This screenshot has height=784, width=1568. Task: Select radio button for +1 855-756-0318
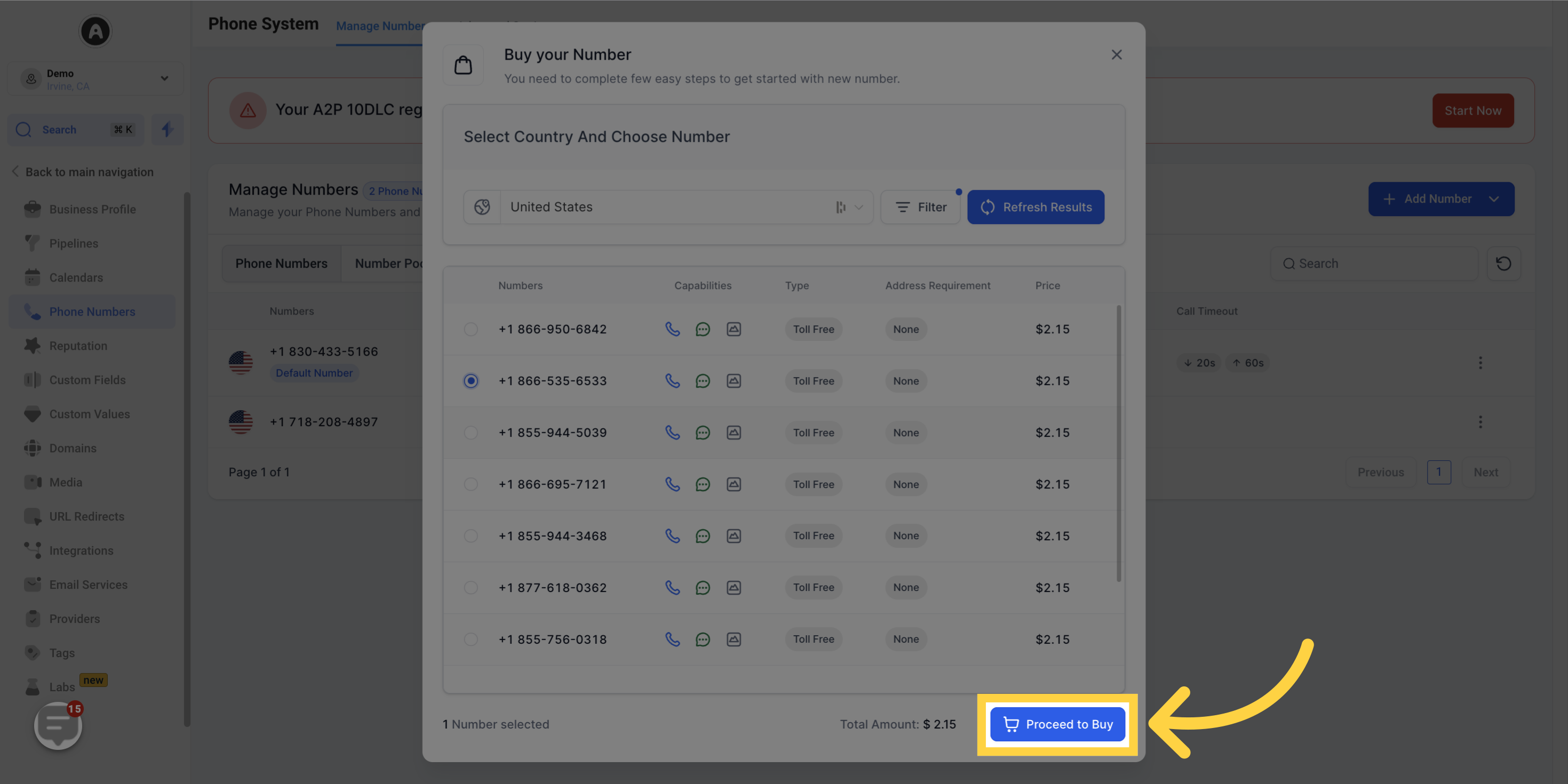(x=471, y=640)
